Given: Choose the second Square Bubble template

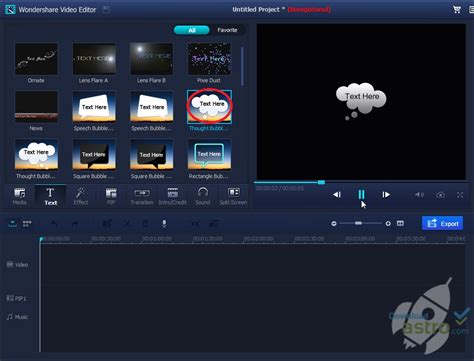Looking at the screenshot, I should pos(151,159).
